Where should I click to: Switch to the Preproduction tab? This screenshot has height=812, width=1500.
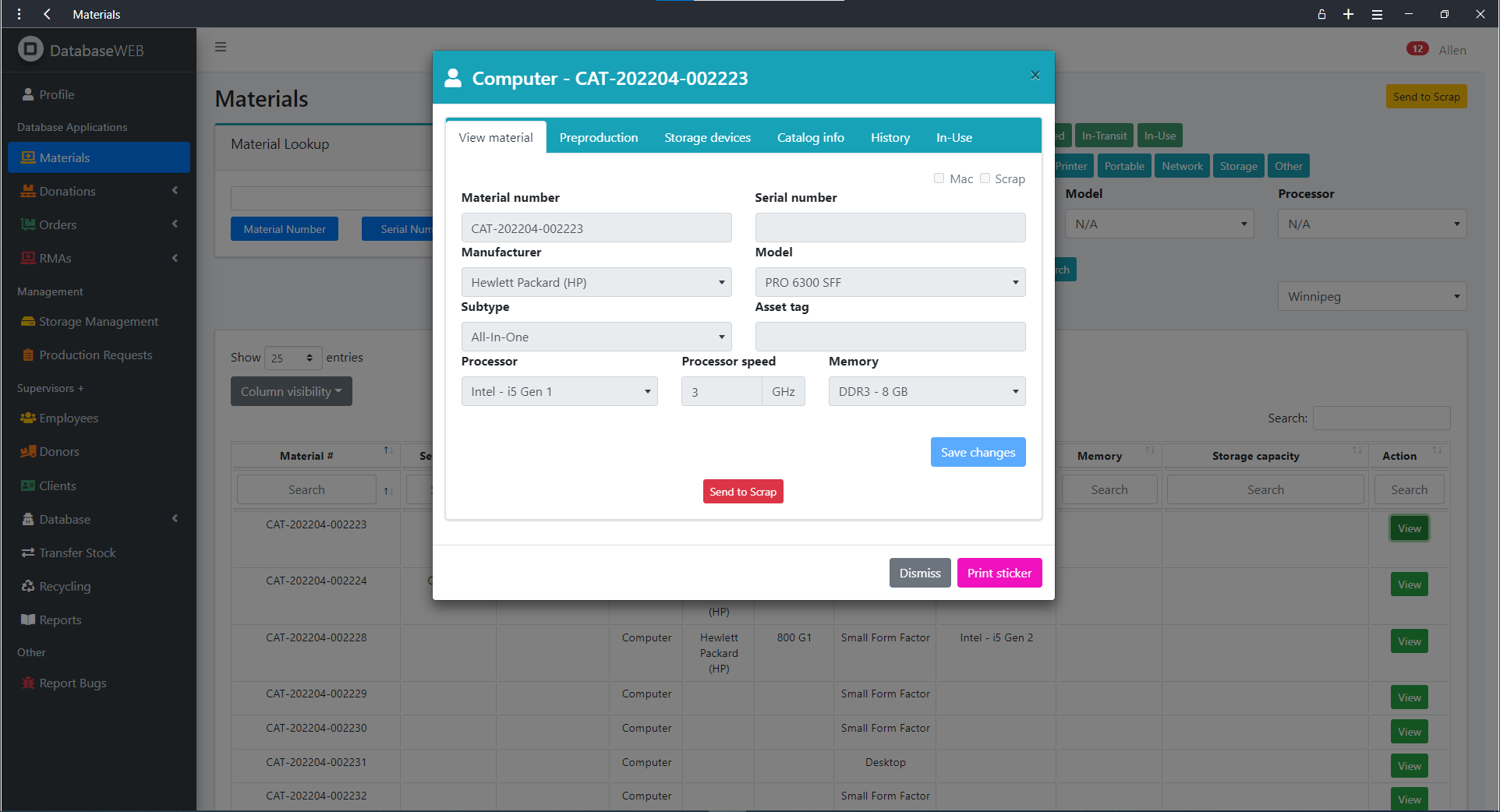coord(599,137)
